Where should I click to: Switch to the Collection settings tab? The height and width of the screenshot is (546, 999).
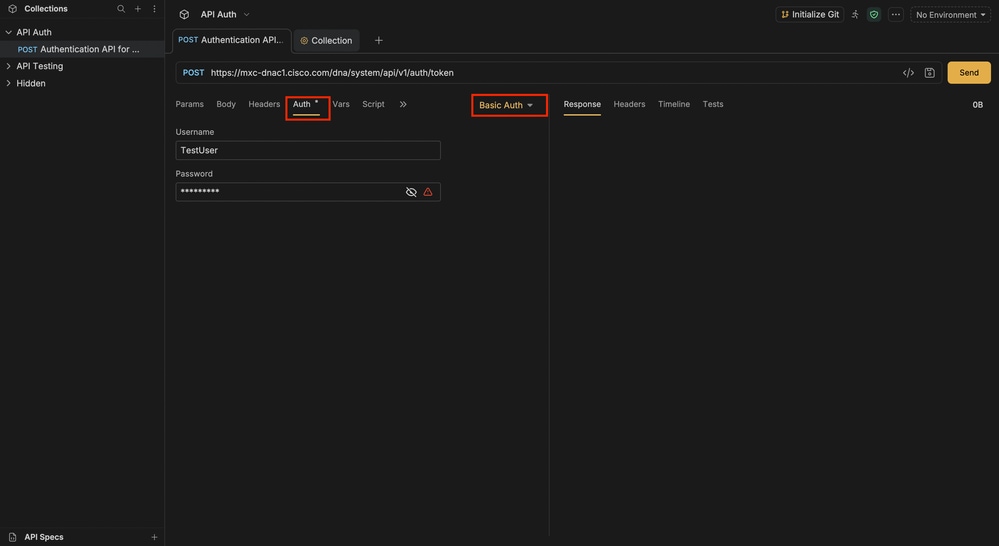pyautogui.click(x=326, y=40)
